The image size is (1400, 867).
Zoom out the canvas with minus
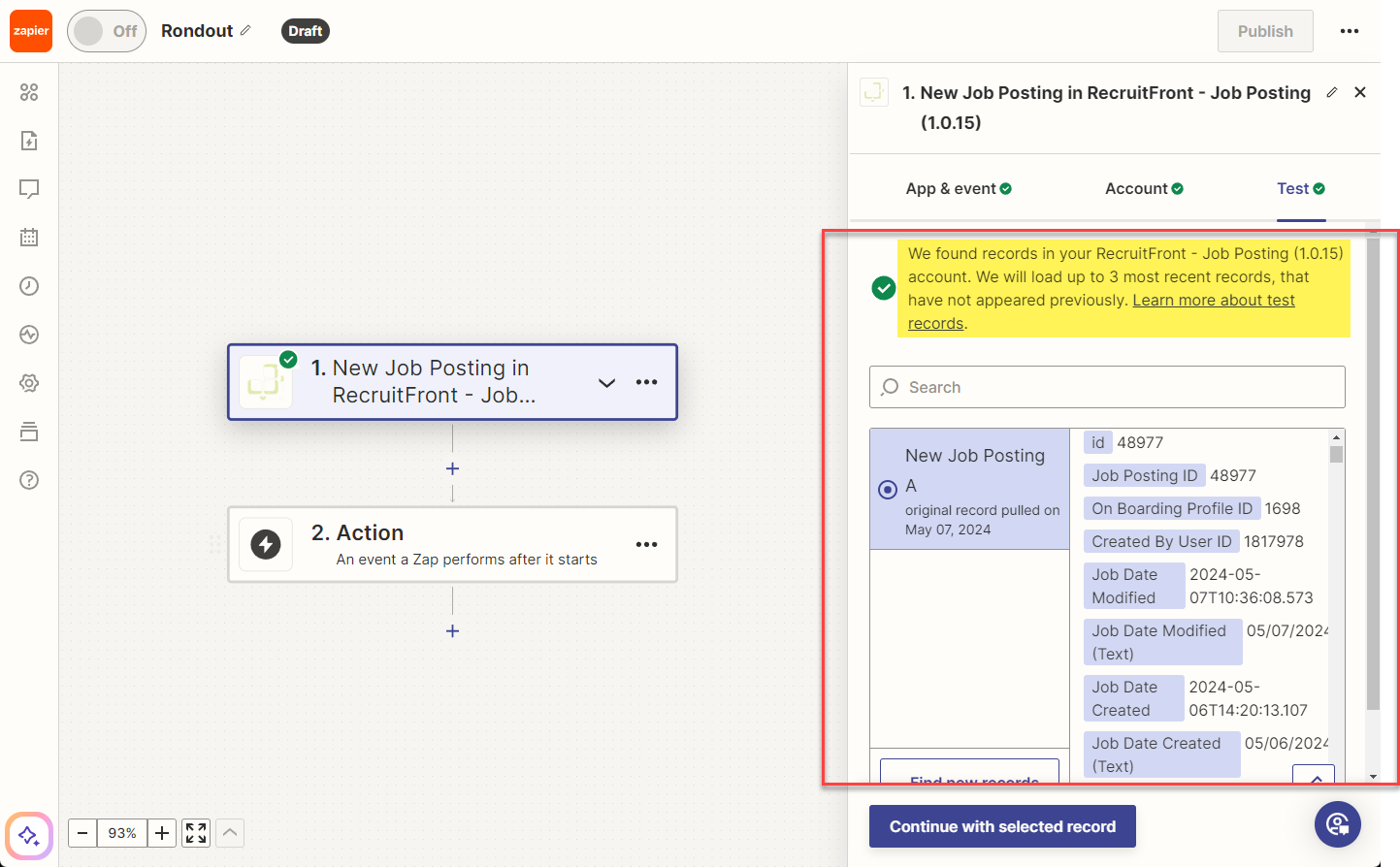coord(82,833)
